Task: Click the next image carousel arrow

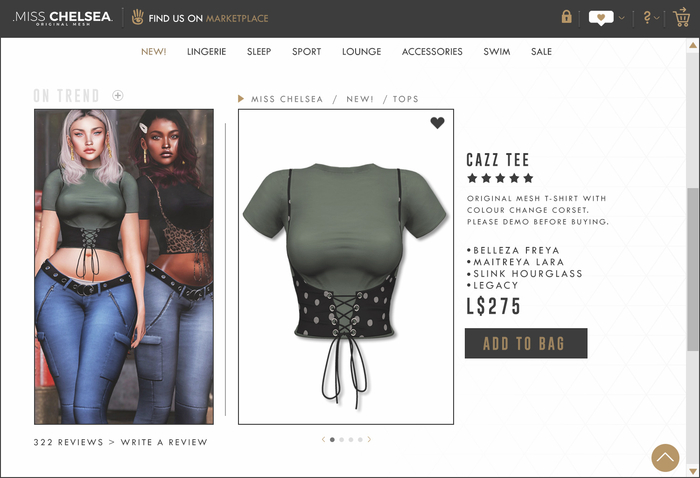Action: 369,440
